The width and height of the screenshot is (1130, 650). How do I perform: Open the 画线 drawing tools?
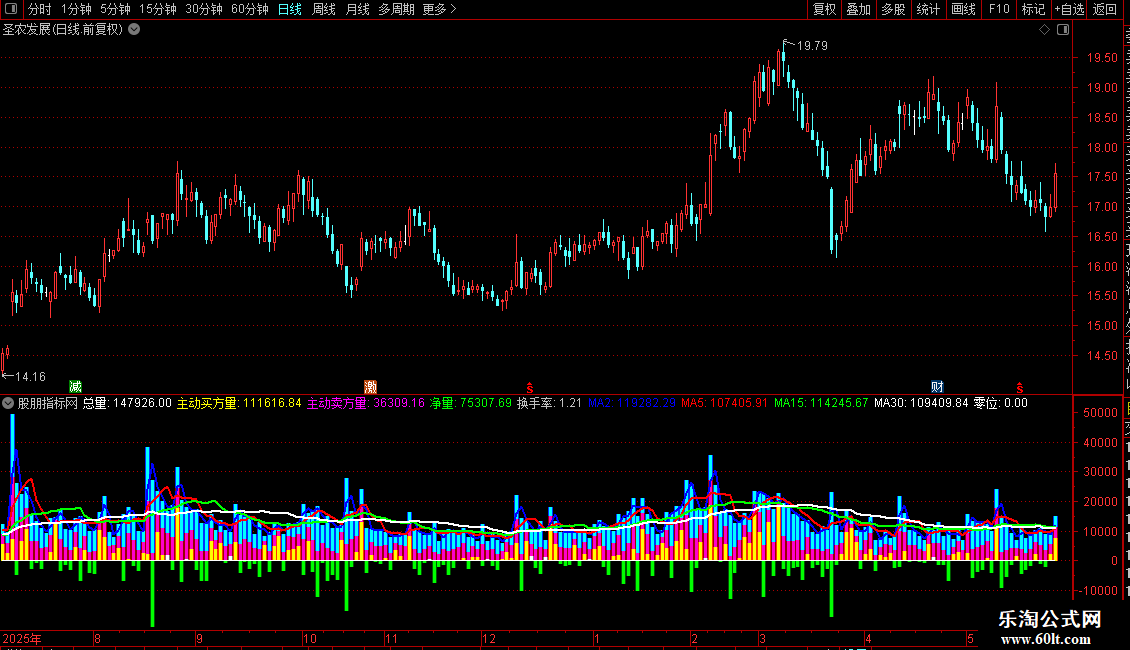click(964, 9)
